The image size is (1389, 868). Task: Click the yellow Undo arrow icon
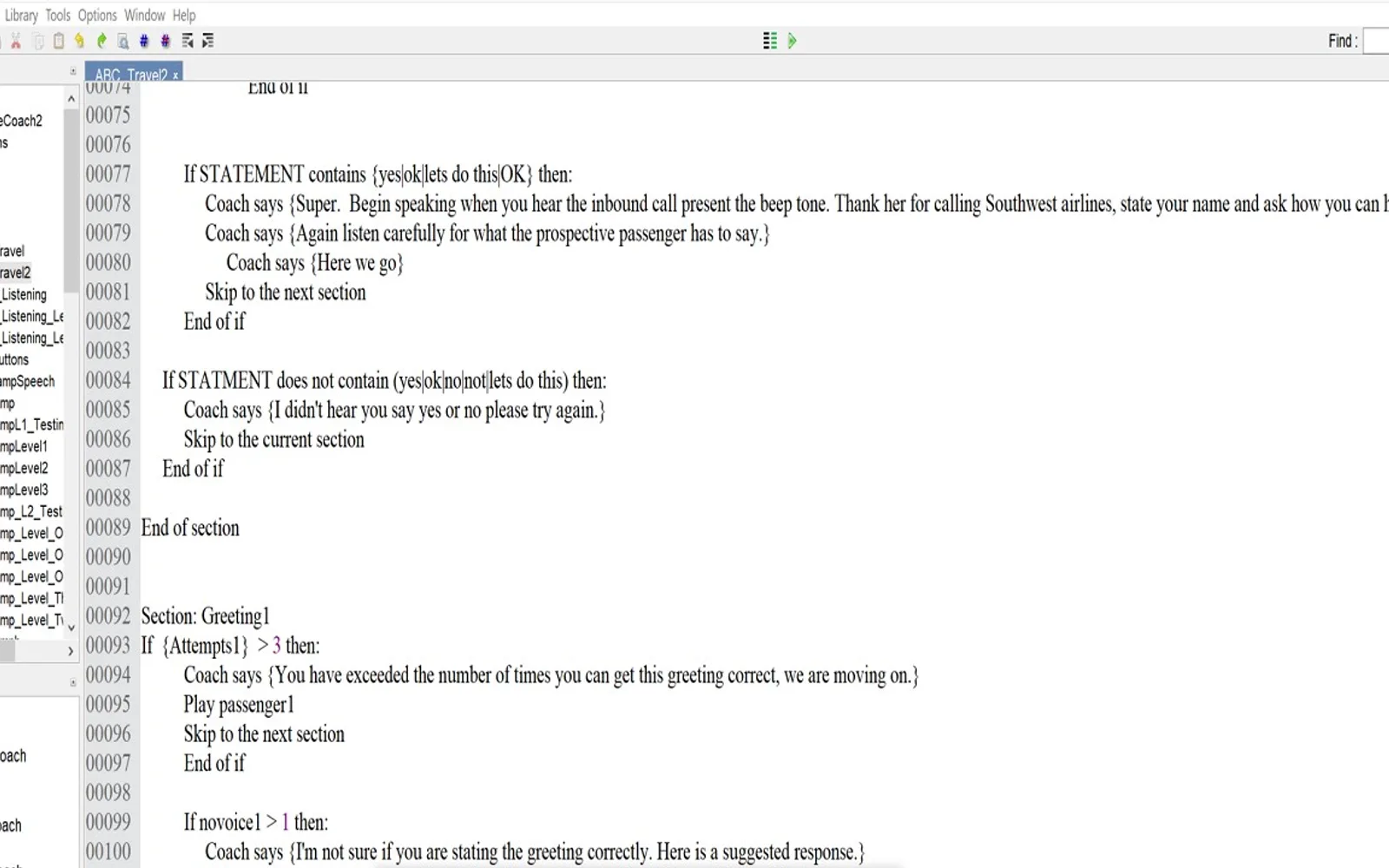point(80,41)
